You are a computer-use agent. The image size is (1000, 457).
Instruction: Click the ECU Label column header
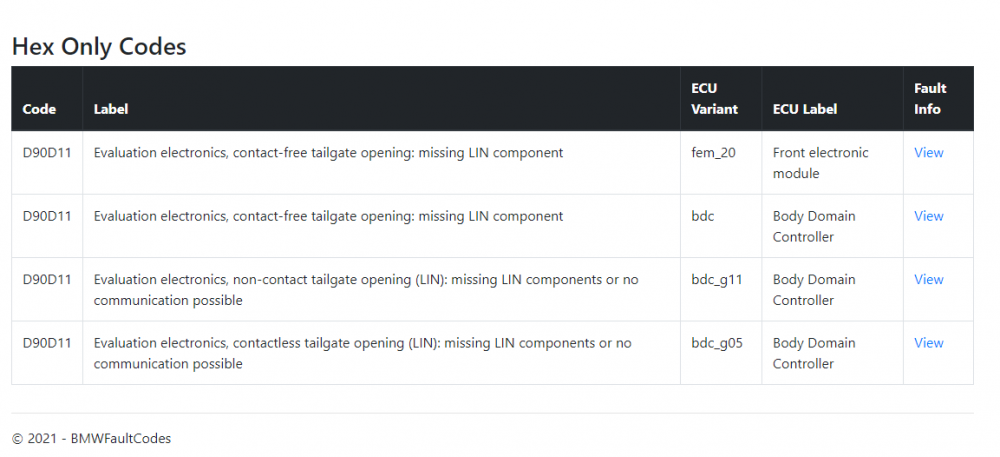click(805, 109)
